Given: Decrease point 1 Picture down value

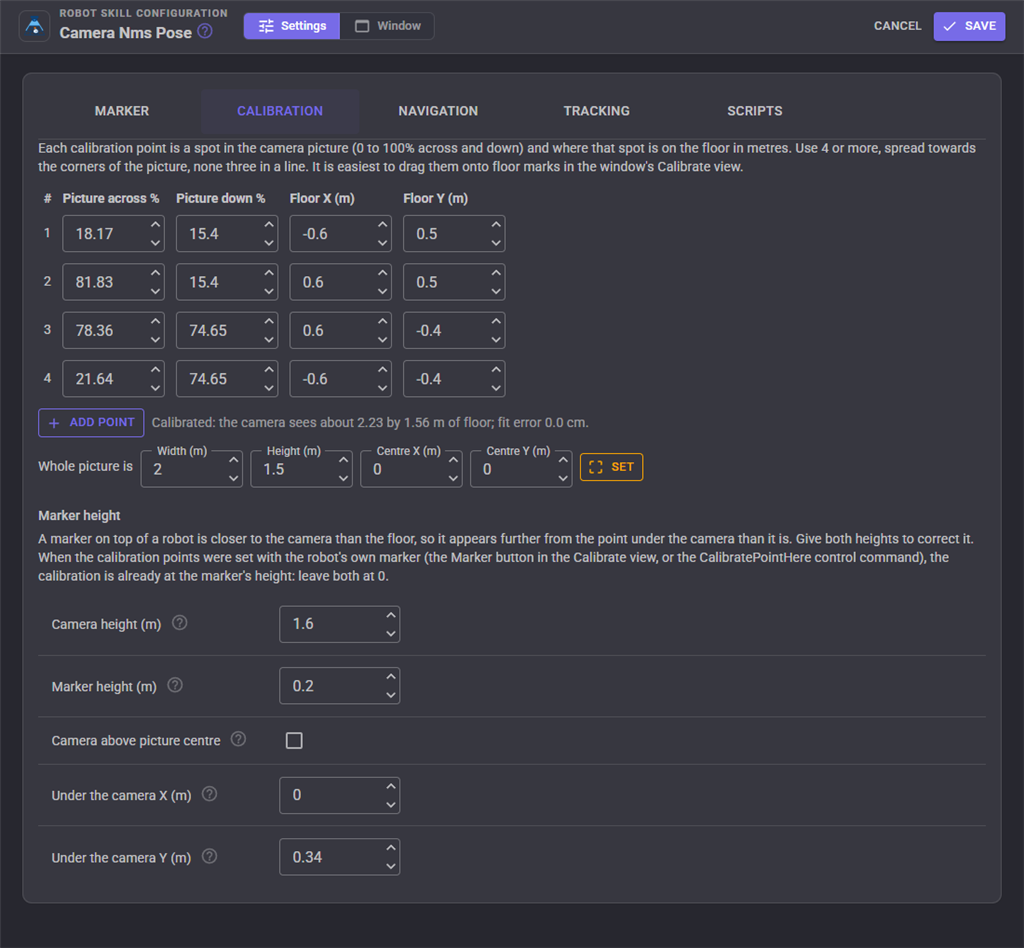Looking at the screenshot, I should coord(269,243).
